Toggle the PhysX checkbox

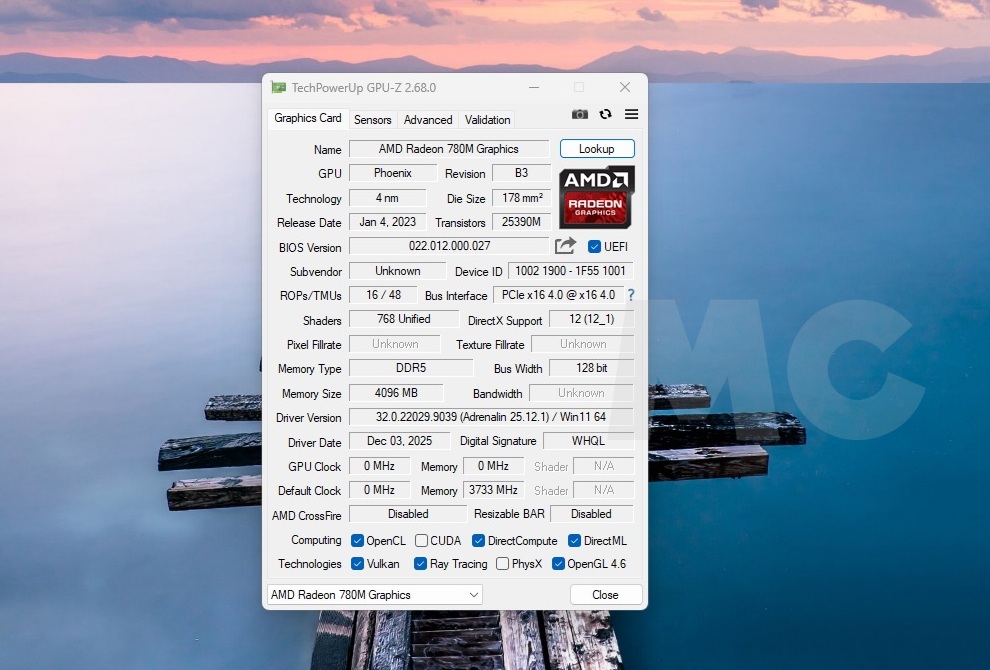pyautogui.click(x=502, y=564)
